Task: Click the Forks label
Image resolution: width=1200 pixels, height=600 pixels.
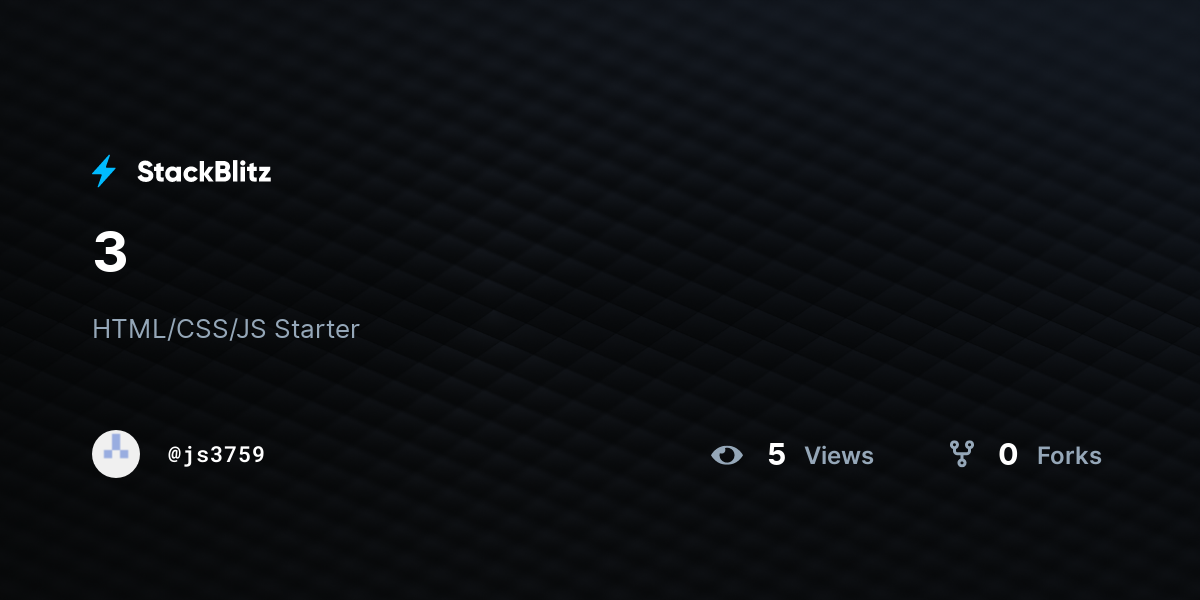Action: click(1069, 456)
